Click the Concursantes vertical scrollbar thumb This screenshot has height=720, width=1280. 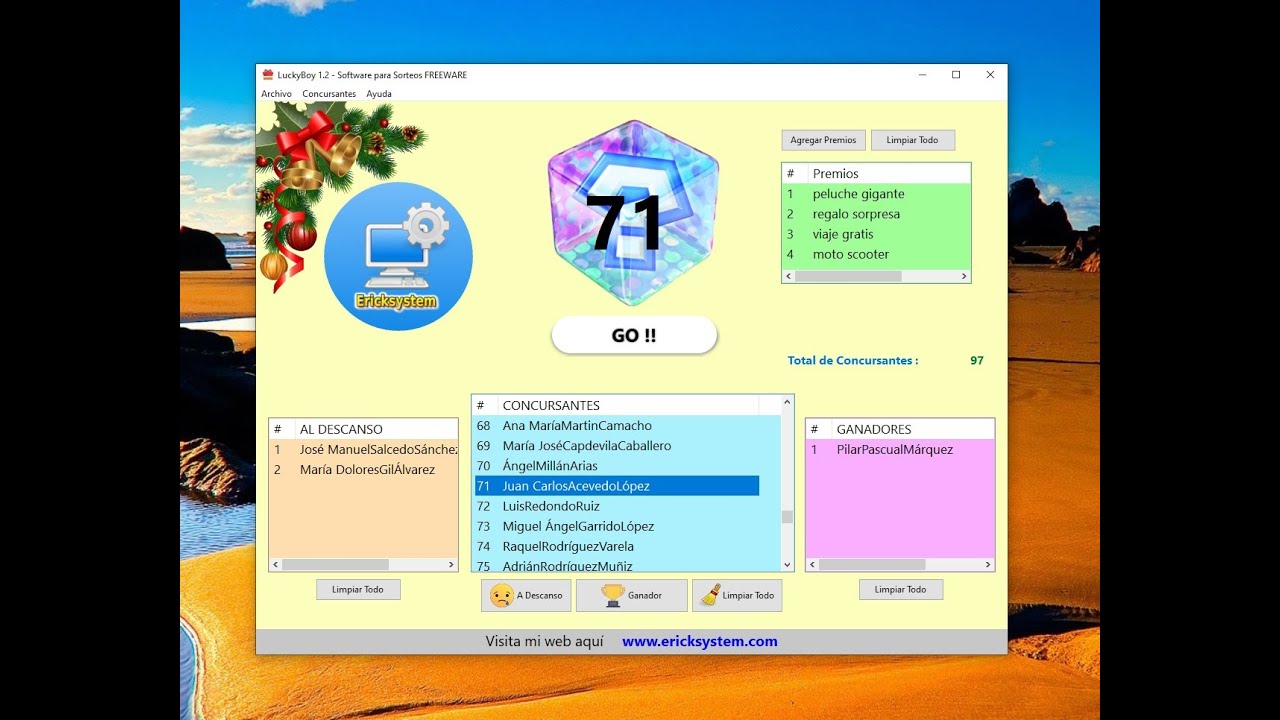787,517
